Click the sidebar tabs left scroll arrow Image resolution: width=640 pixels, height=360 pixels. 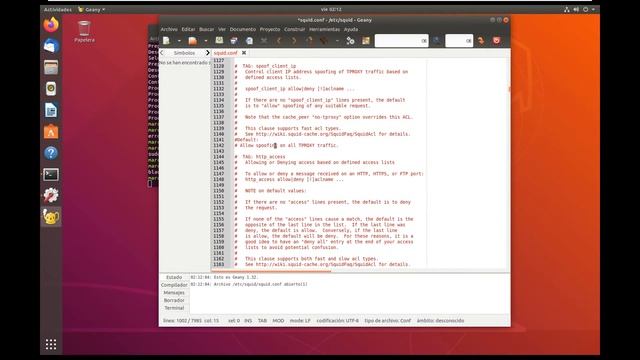pyautogui.click(x=162, y=53)
